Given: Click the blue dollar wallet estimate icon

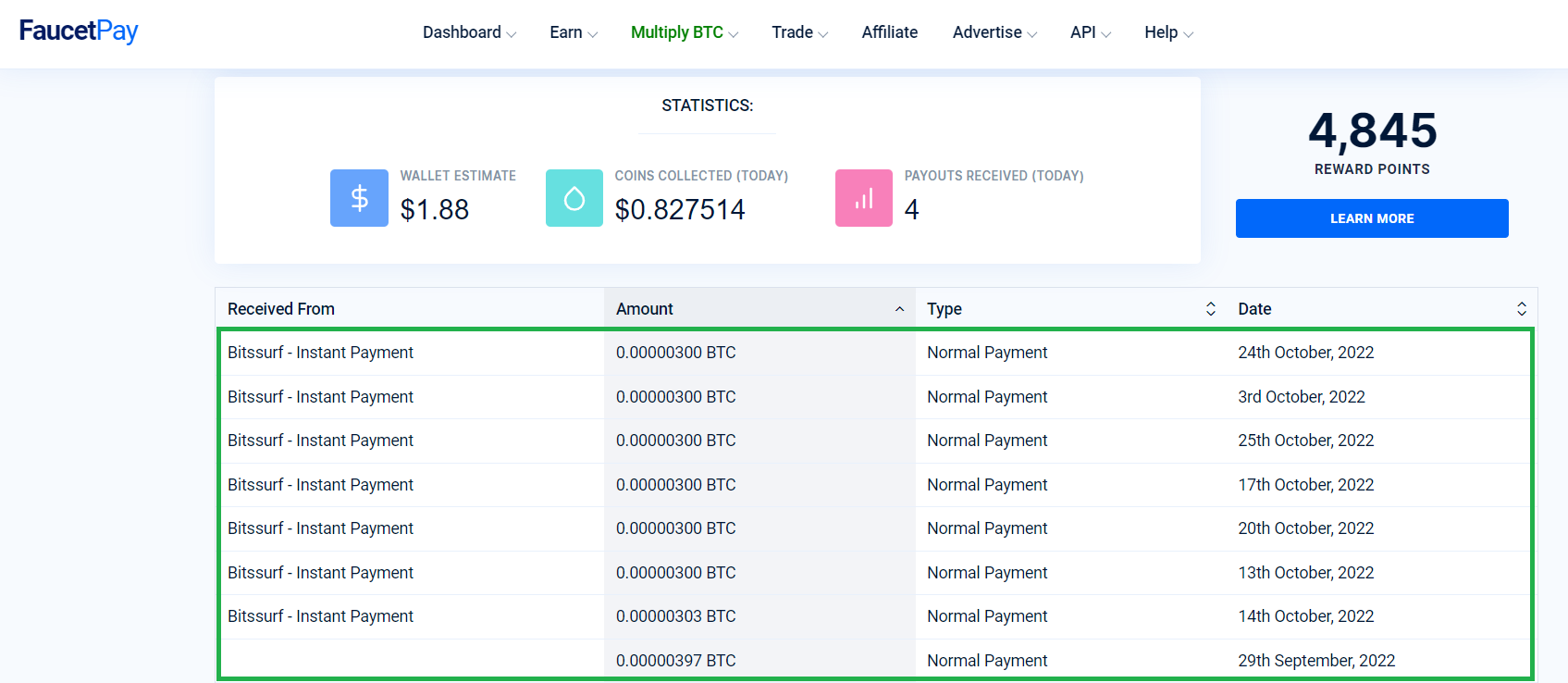Looking at the screenshot, I should [359, 198].
